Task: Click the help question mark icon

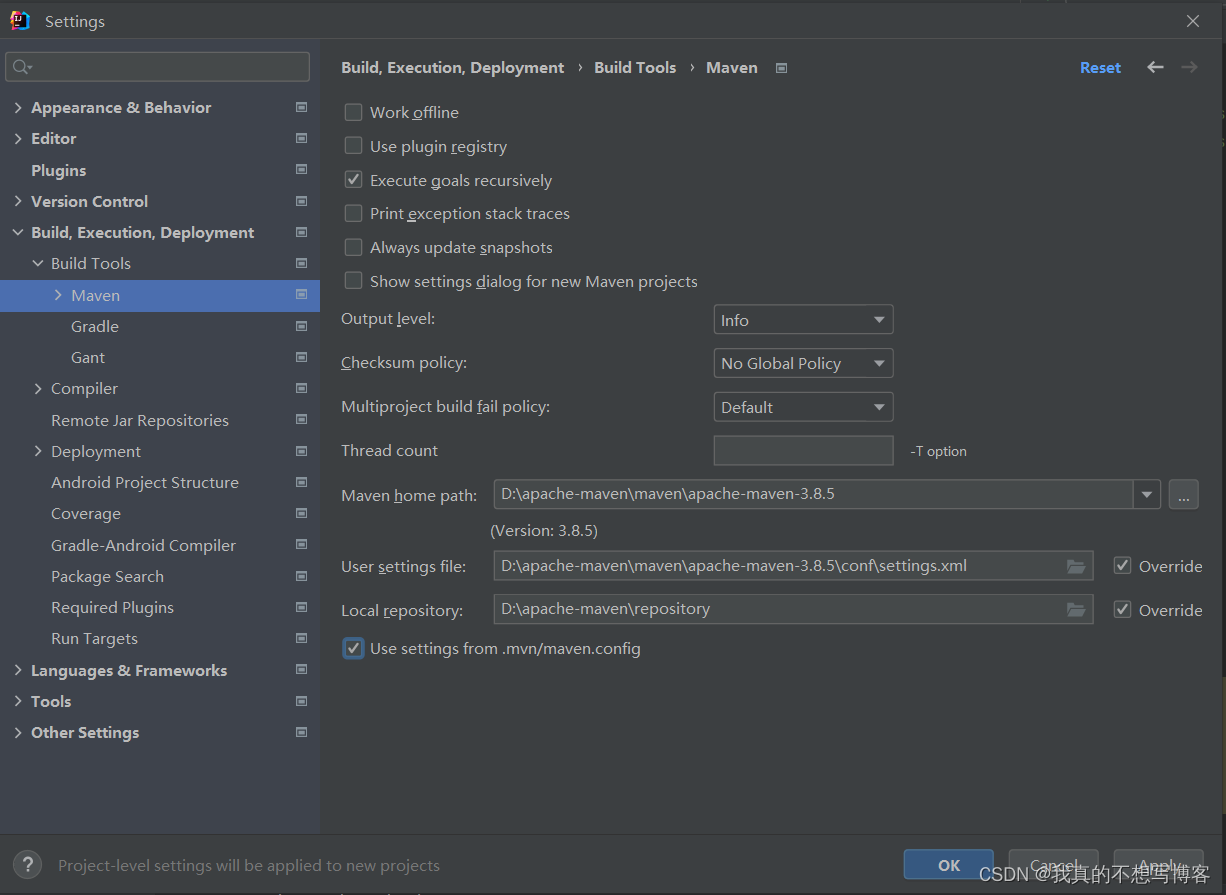Action: (27, 865)
